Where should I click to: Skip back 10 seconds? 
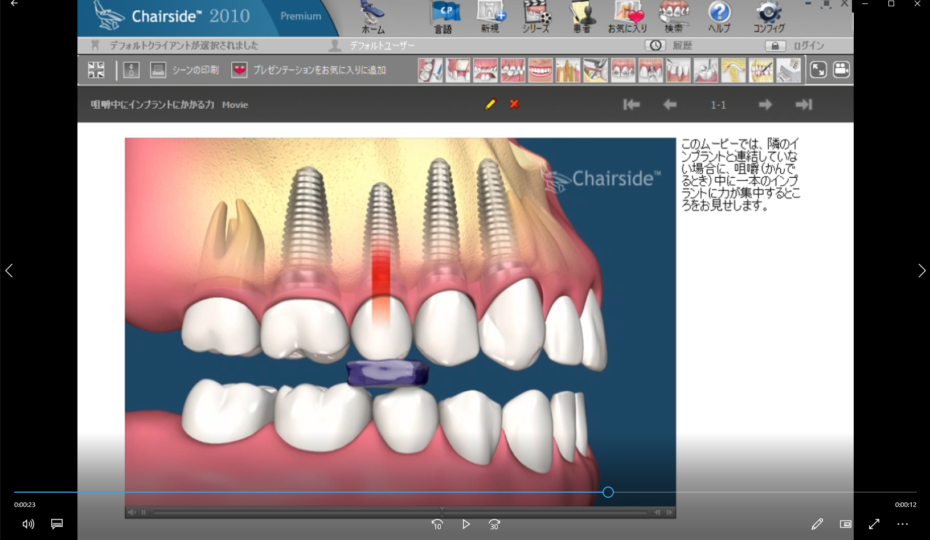tap(437, 524)
